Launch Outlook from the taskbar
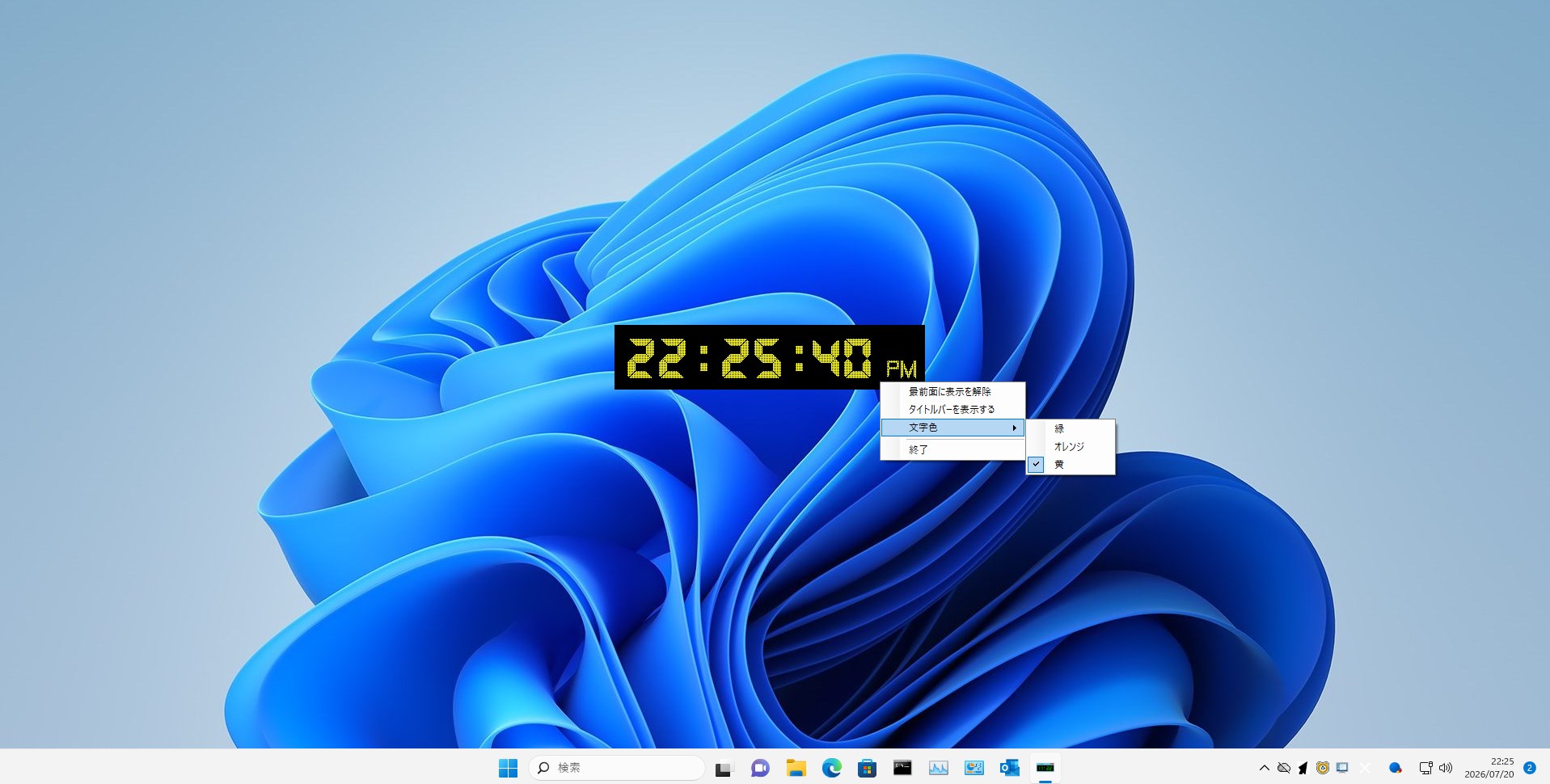This screenshot has height=784, width=1550. [1009, 768]
